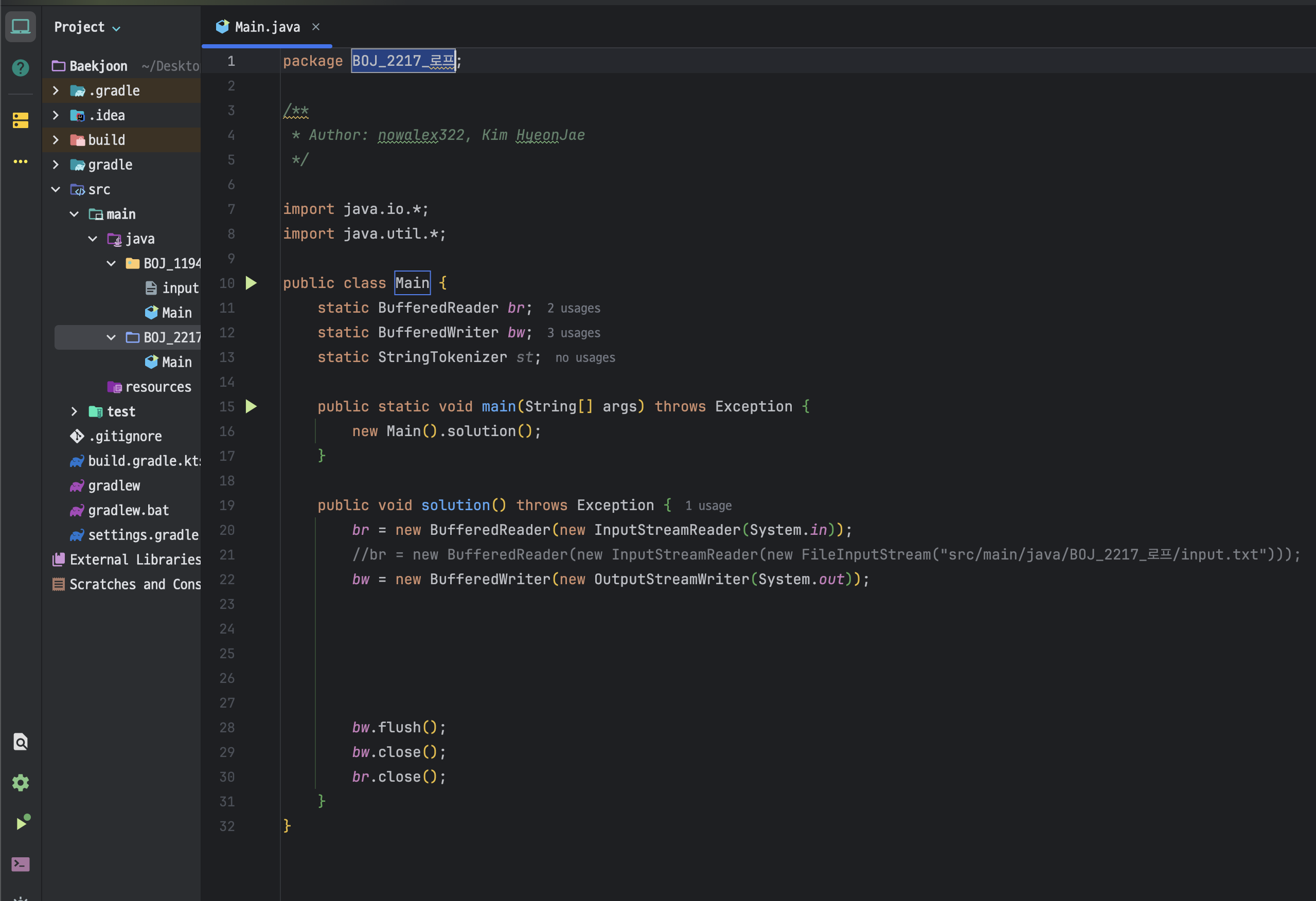Click the help question mark icon
Viewport: 1316px width, 901px height.
pos(21,68)
